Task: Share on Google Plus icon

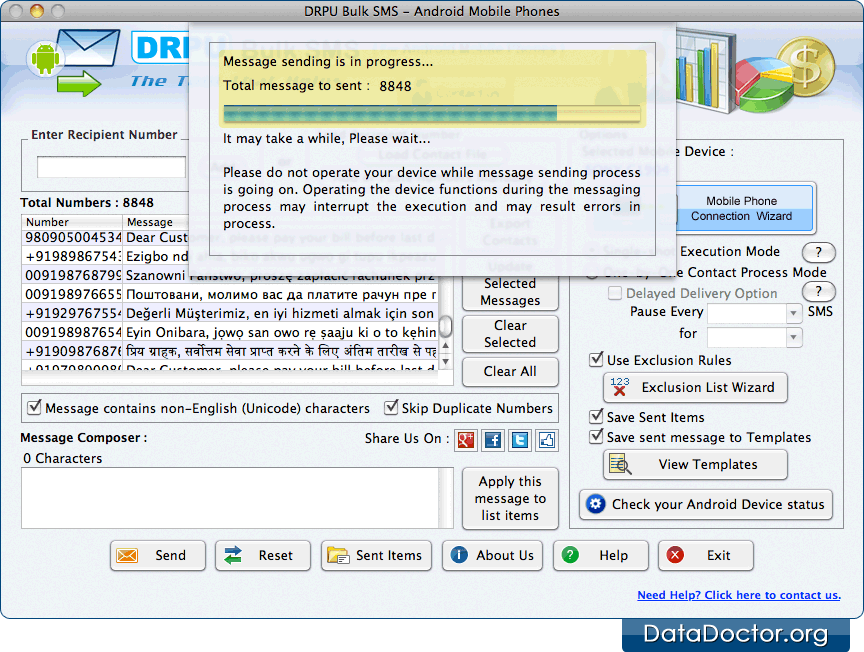Action: point(466,440)
